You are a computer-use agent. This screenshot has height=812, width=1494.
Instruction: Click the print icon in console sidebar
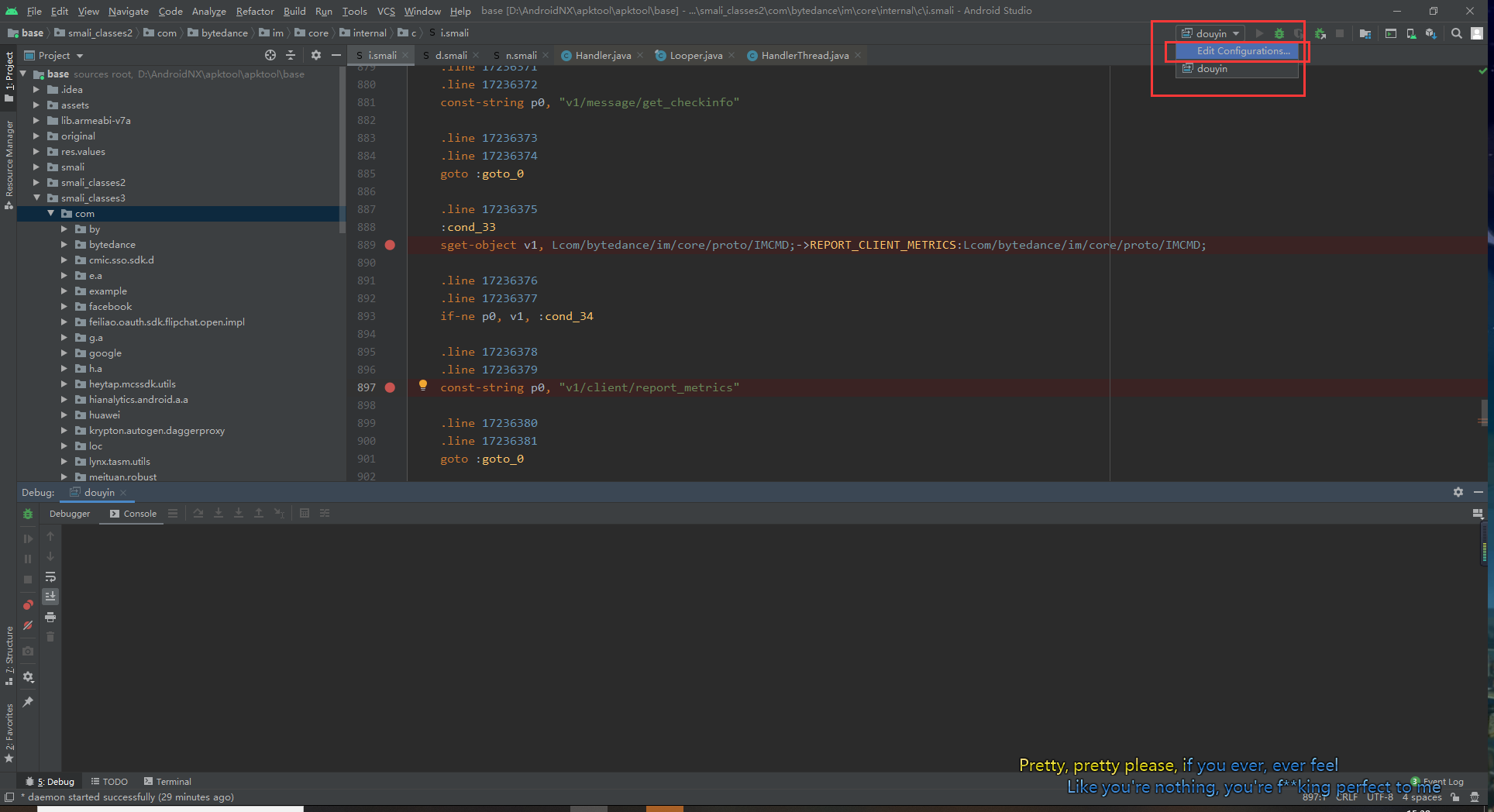pos(50,617)
